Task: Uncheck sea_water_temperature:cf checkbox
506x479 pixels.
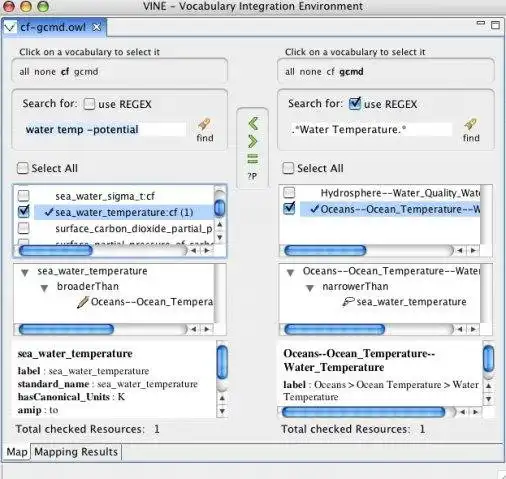Action: (23, 212)
